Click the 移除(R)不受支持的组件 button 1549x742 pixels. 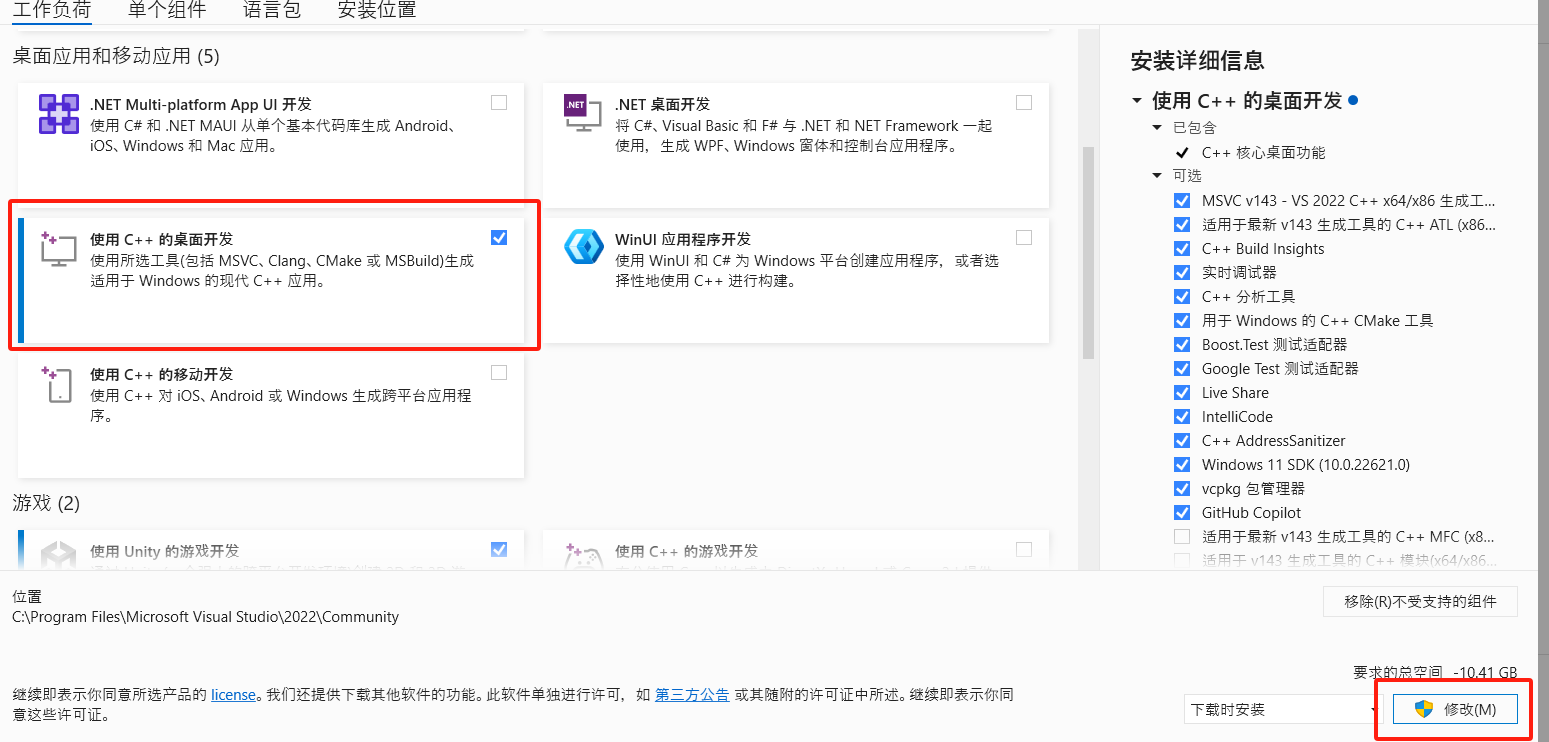coord(1420,601)
